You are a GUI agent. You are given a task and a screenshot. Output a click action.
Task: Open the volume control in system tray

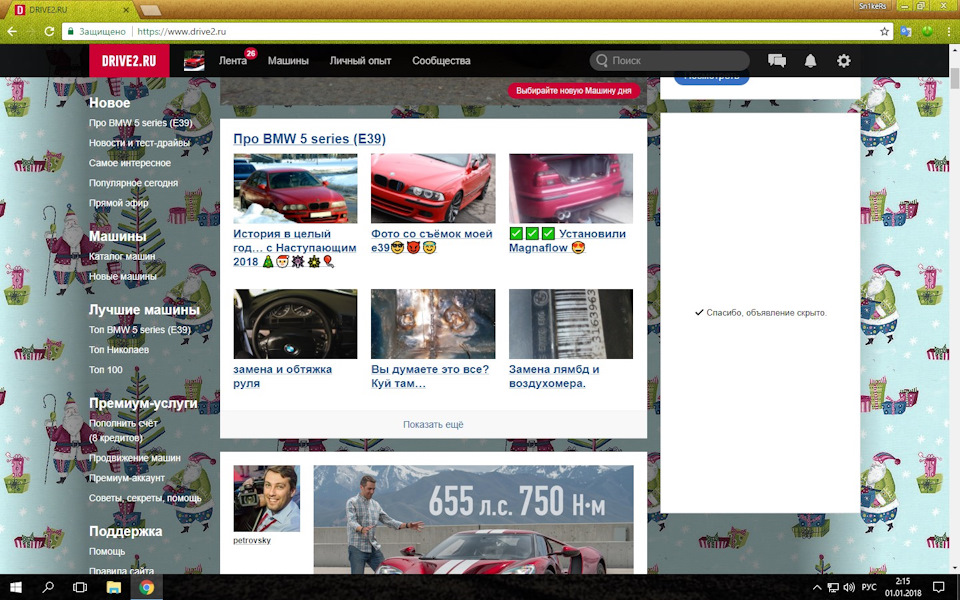(x=849, y=588)
